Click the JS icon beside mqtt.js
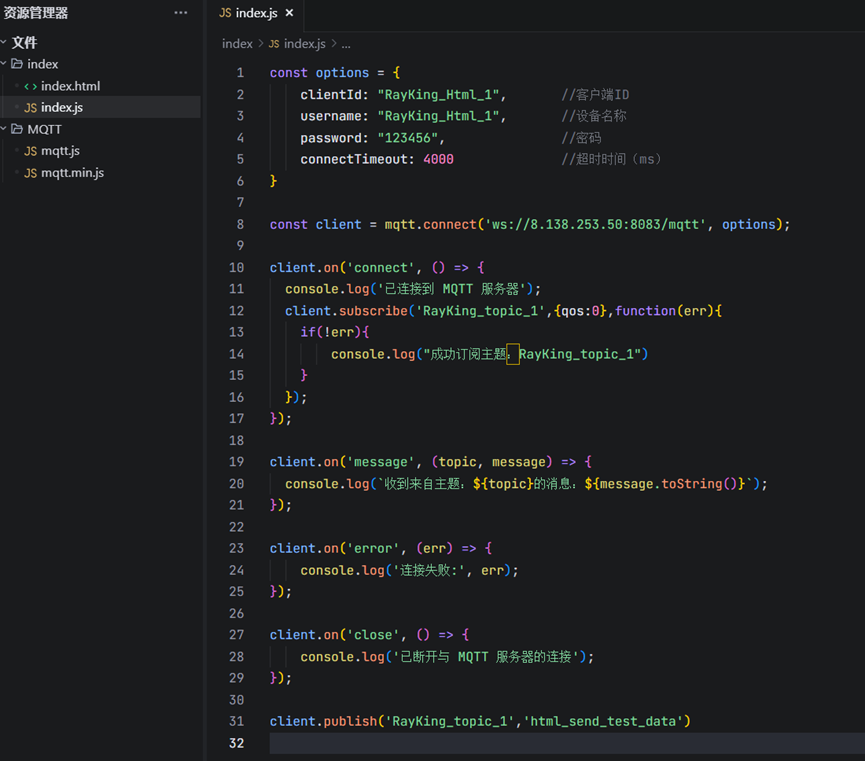 pyautogui.click(x=31, y=151)
